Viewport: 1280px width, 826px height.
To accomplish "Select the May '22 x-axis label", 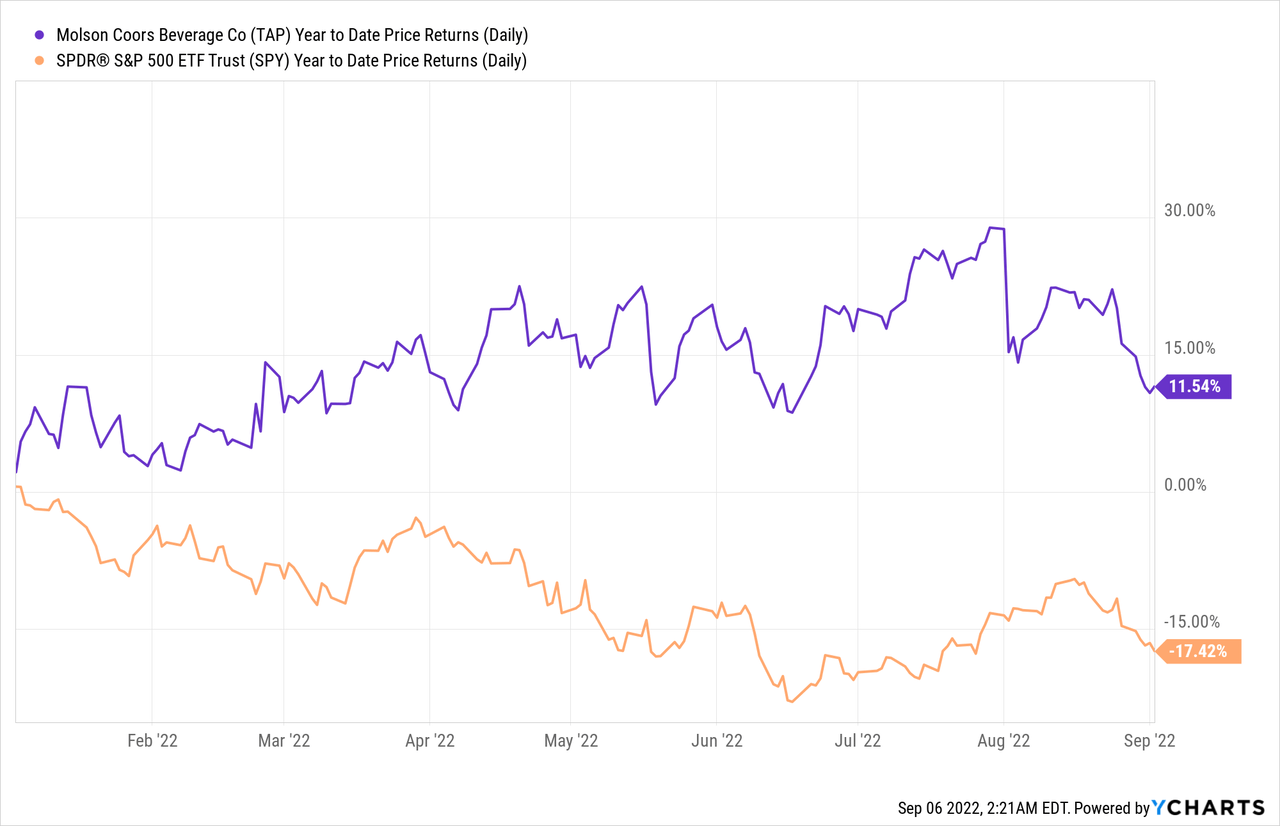I will point(570,741).
